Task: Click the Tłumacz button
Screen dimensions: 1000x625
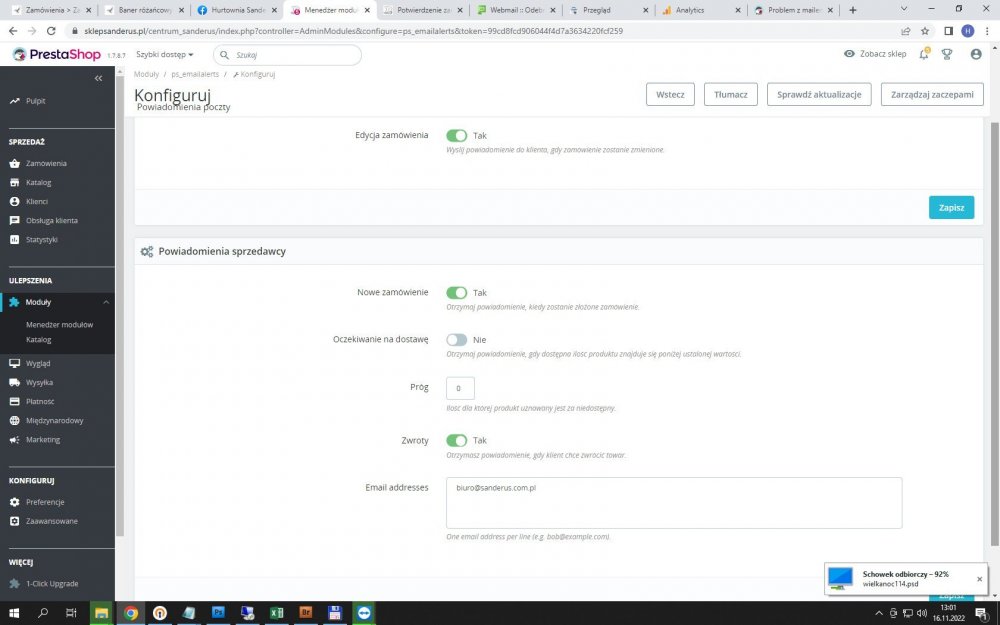Action: [731, 94]
